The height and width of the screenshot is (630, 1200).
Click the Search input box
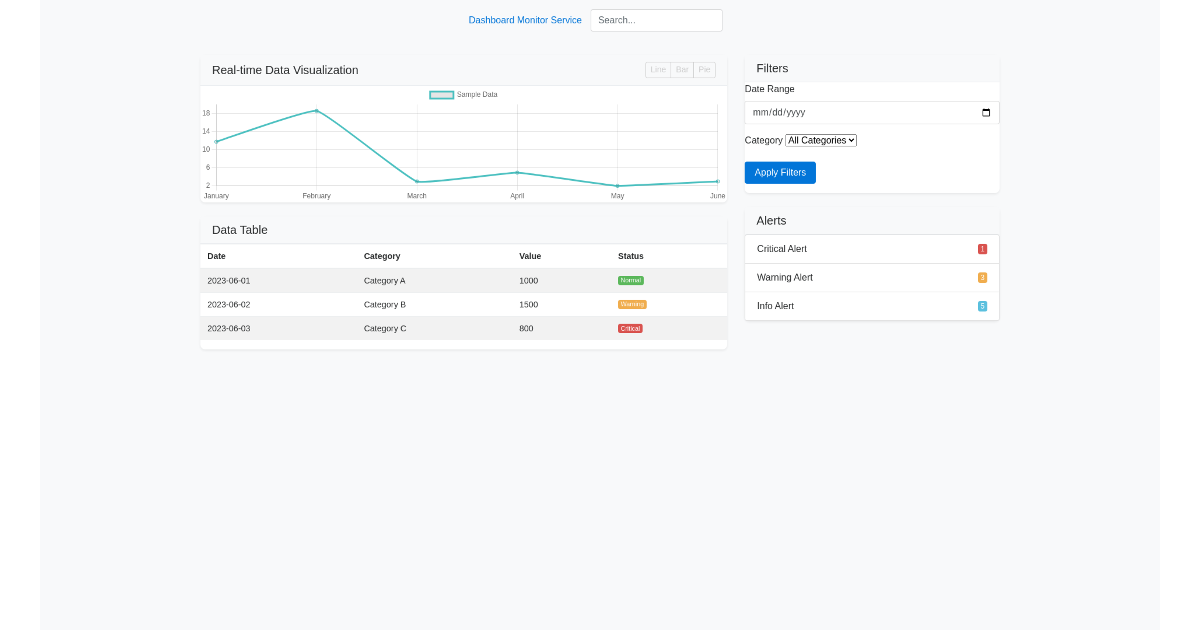click(656, 20)
